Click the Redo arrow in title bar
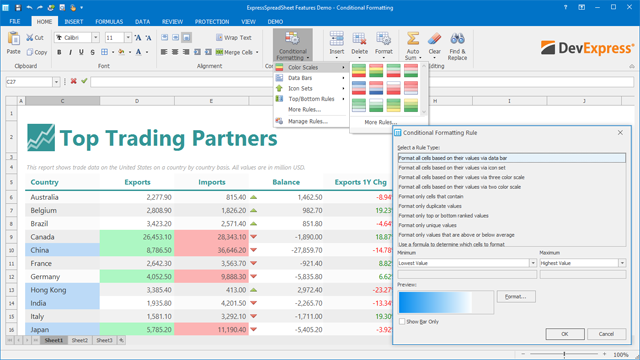Image resolution: width=640 pixels, height=360 pixels. click(x=40, y=8)
